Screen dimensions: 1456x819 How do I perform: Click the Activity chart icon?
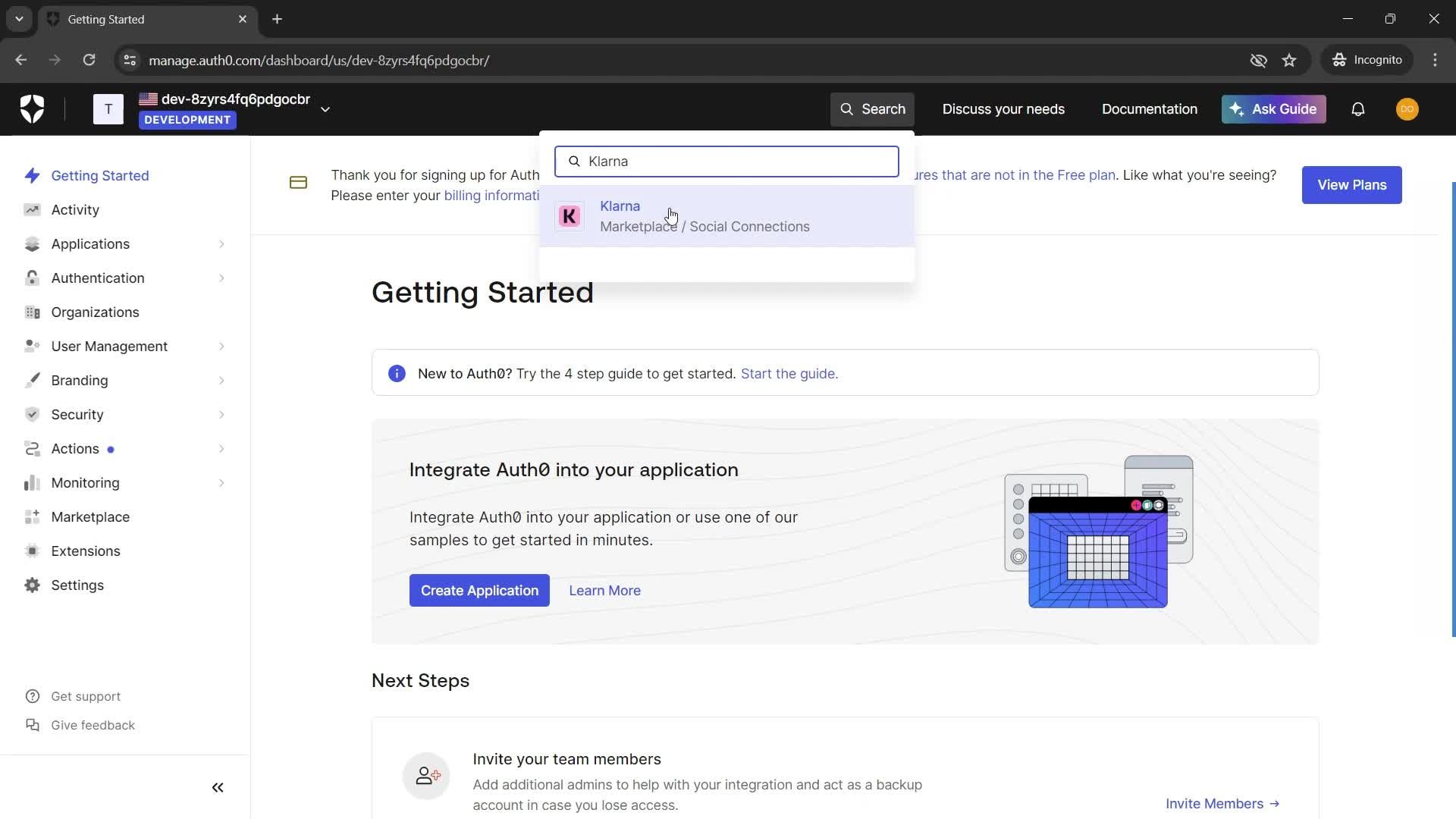tap(32, 210)
